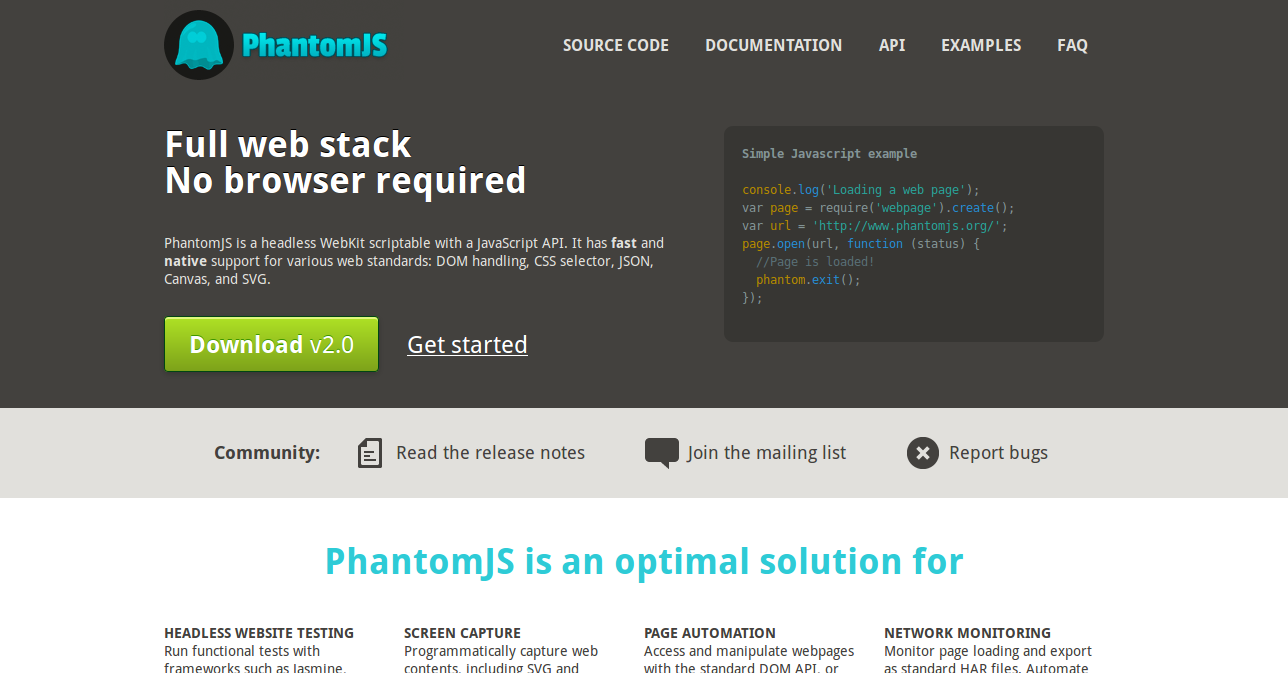This screenshot has width=1288, height=673.
Task: Click the phantom.exit() code line
Action: click(808, 280)
